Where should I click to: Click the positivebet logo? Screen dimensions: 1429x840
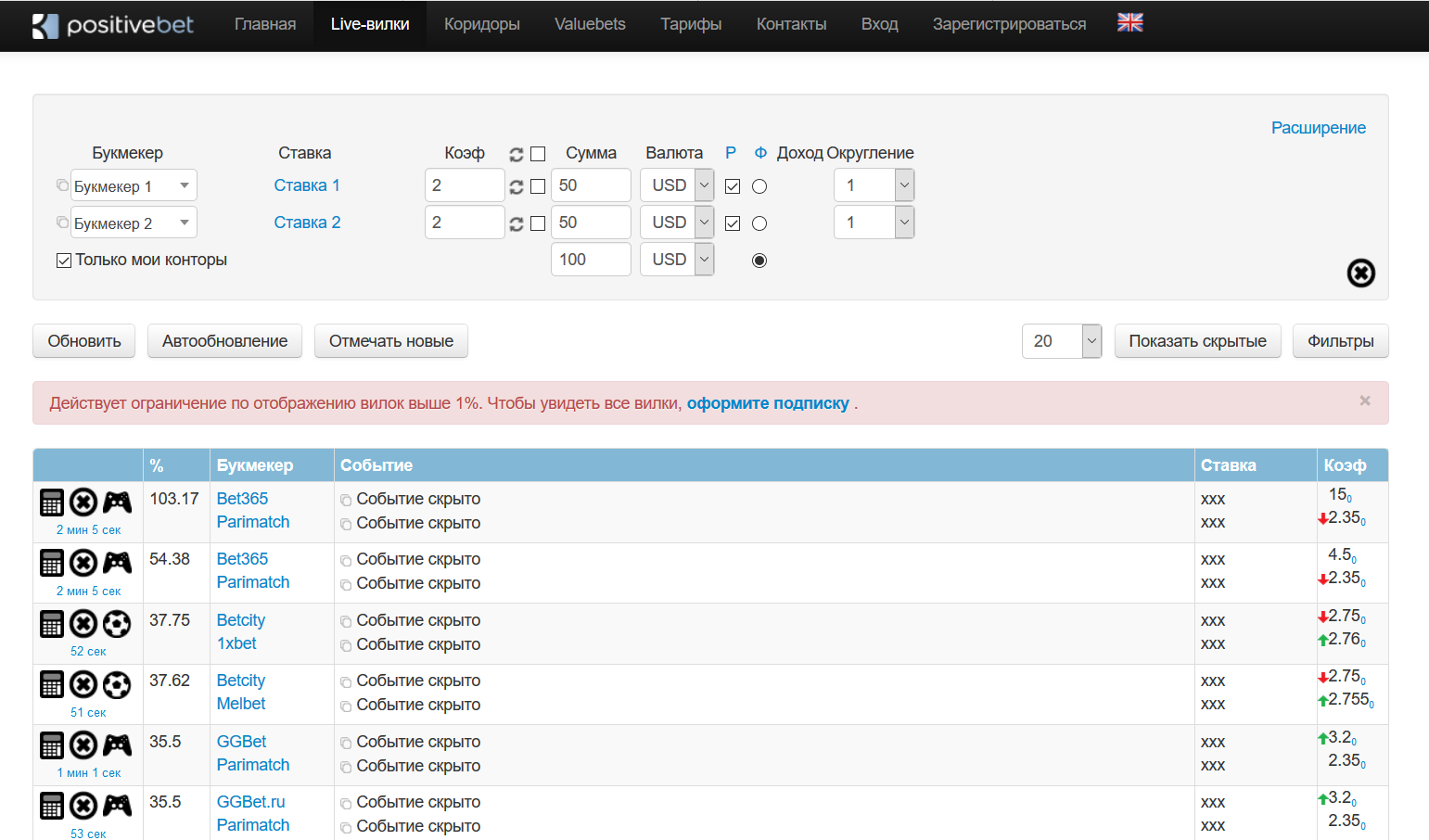pos(112,25)
